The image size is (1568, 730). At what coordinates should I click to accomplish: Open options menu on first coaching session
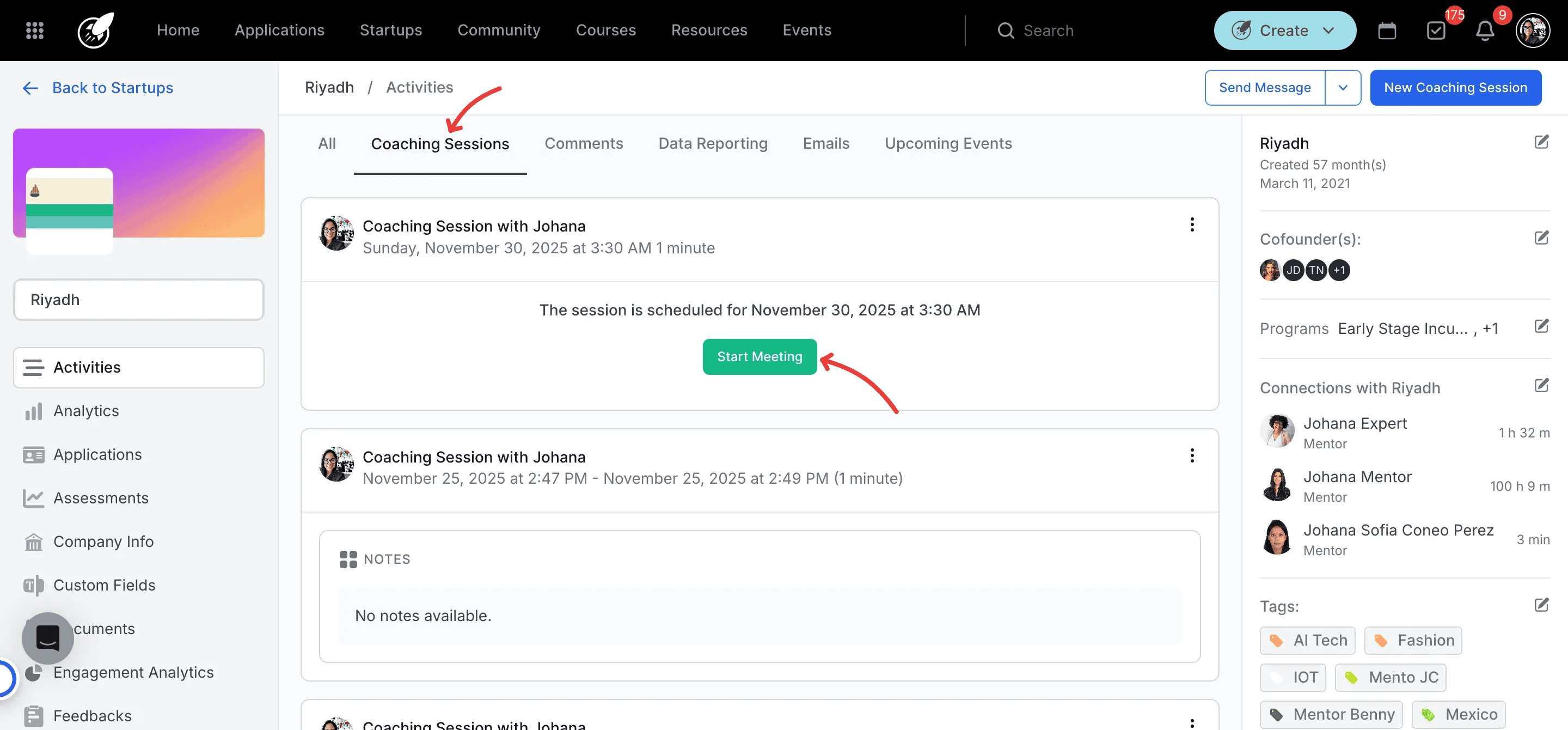pyautogui.click(x=1192, y=224)
